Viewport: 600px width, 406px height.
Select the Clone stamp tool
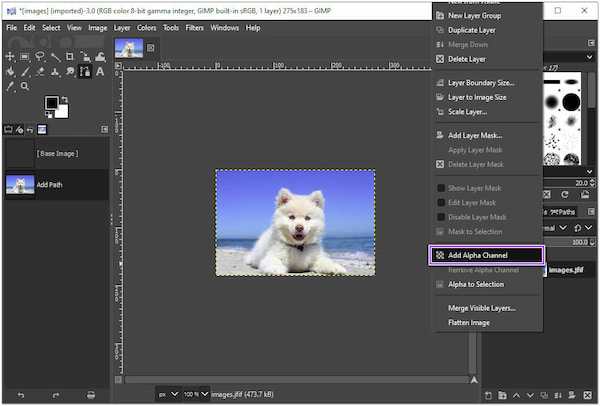(55, 72)
